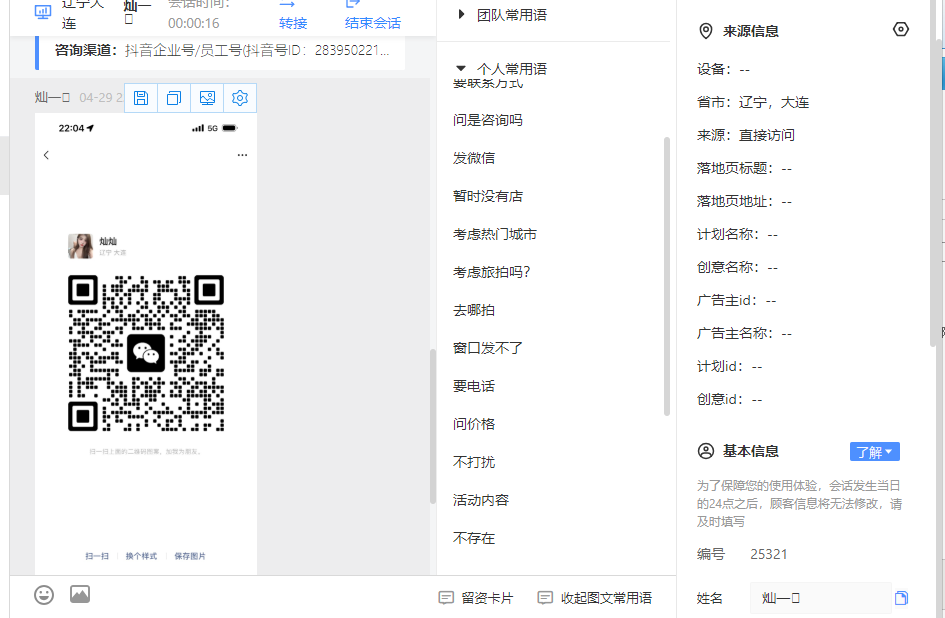
Task: Click the send image icon beside the emoji
Action: coord(80,594)
